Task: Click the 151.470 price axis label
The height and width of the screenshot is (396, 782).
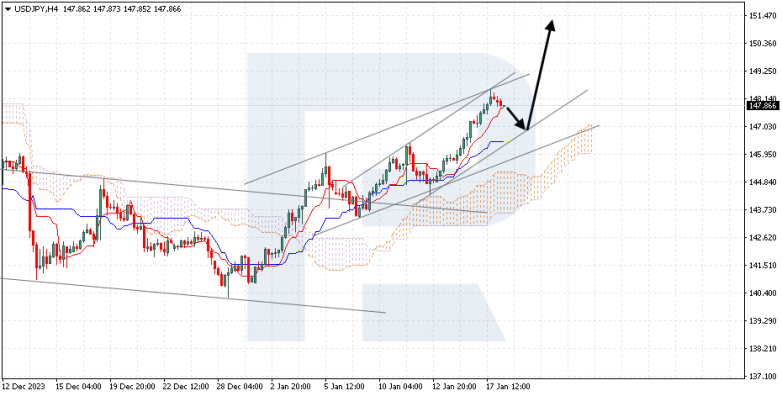Action: 764,16
